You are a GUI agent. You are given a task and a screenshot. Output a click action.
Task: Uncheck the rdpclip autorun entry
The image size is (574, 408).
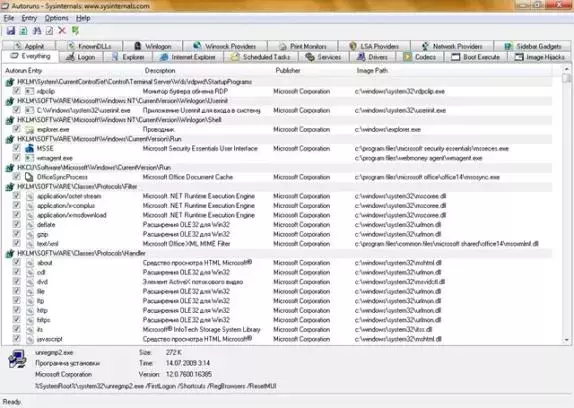pyautogui.click(x=16, y=91)
